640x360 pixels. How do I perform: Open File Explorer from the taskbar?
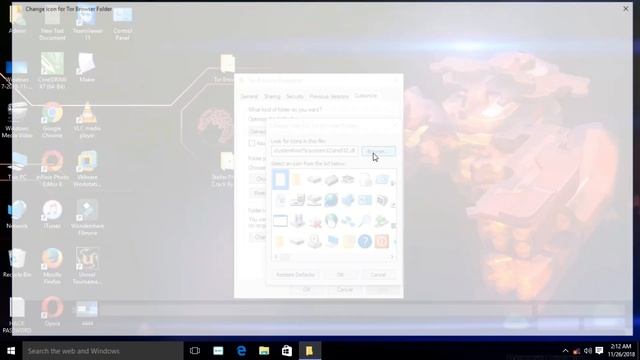pos(264,351)
